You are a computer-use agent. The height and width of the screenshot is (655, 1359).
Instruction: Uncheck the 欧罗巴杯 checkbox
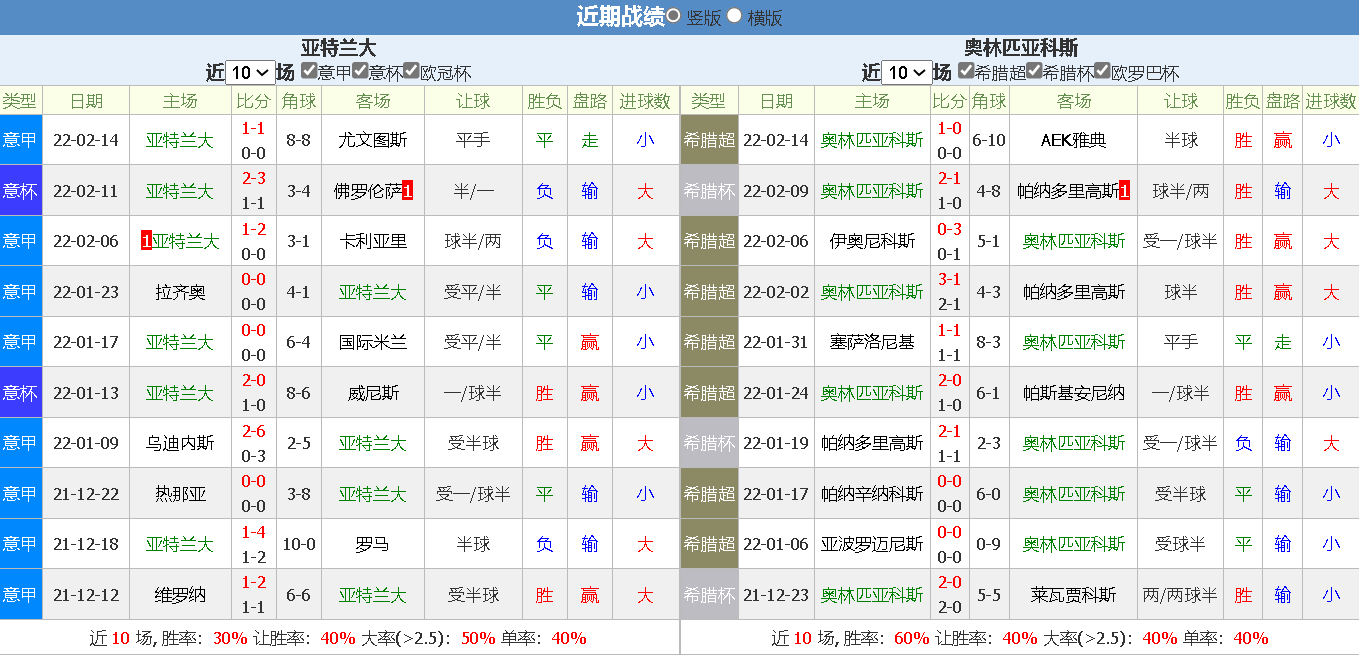point(1102,71)
